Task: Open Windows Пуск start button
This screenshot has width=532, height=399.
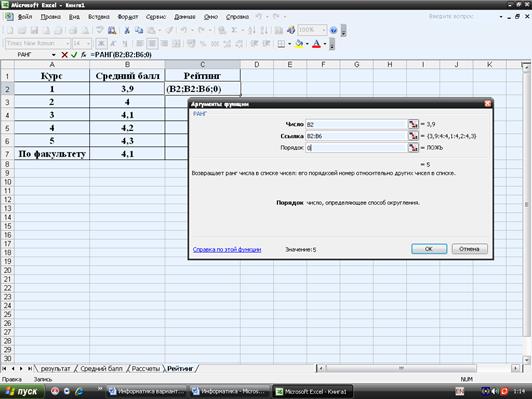Action: tap(22, 392)
